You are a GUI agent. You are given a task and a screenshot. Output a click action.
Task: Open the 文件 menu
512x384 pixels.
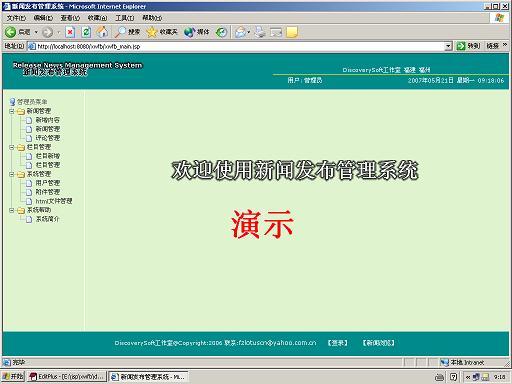[16, 18]
